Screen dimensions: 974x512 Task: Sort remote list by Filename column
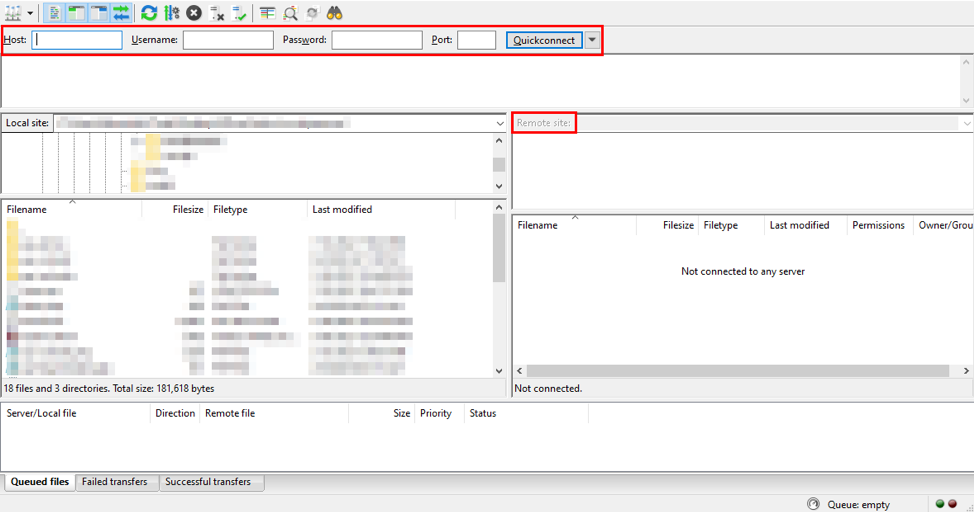pos(575,225)
